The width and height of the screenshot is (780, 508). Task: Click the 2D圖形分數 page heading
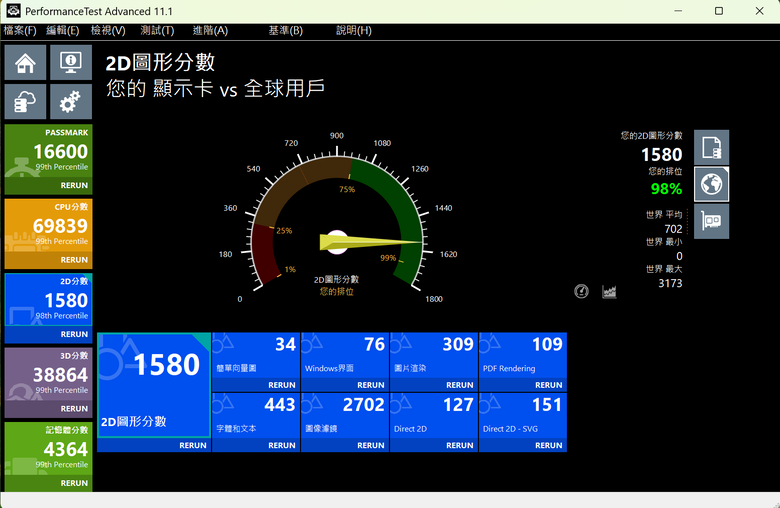(x=160, y=63)
